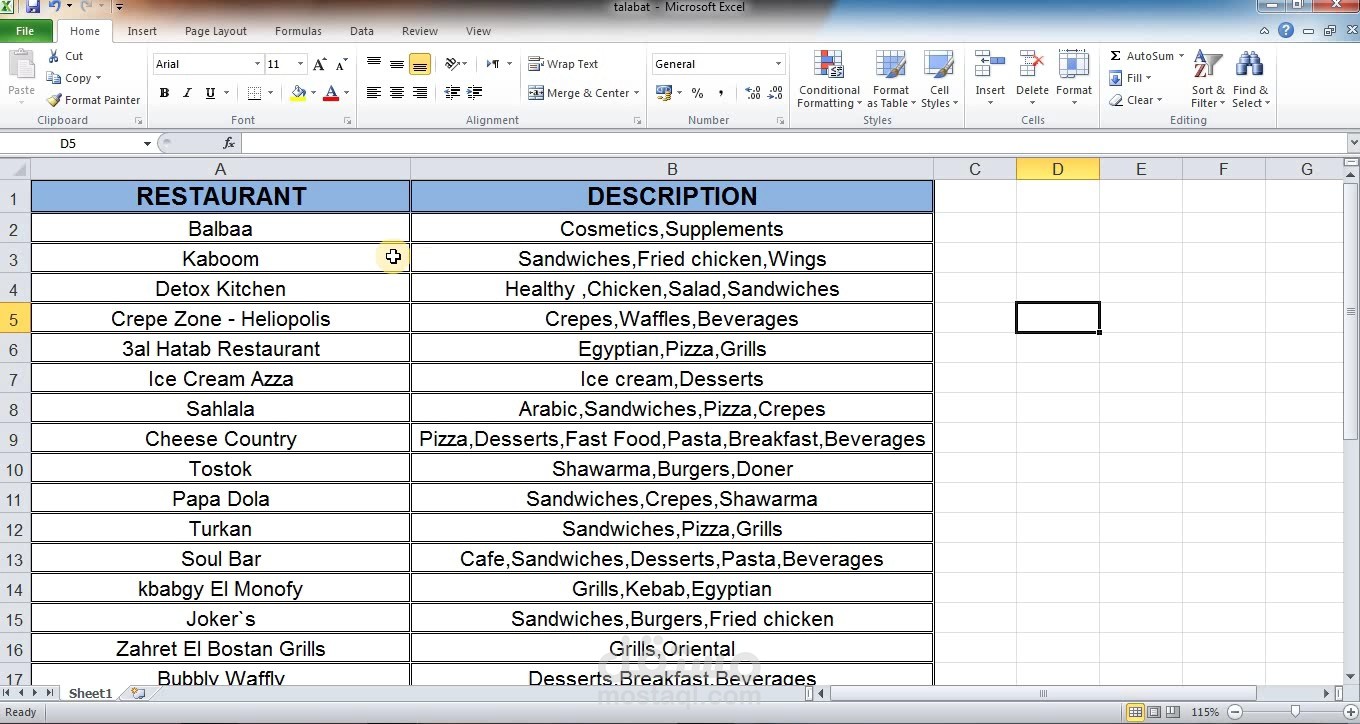Open Merge & Center dropdown arrow
The height and width of the screenshot is (724, 1360).
click(x=638, y=93)
